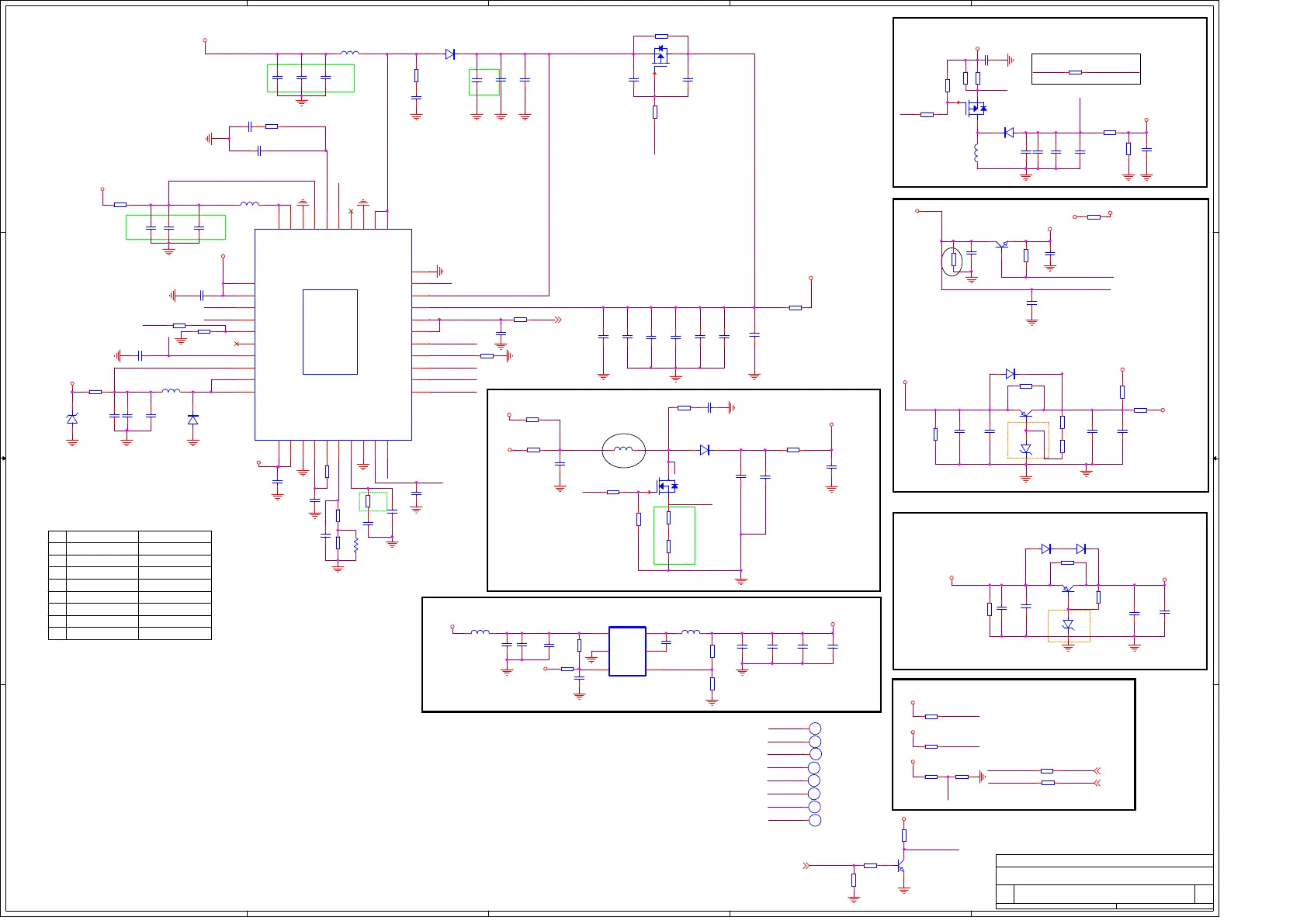
Task: Select the off-page arrow feeding the NPN transistor base
Action: point(806,865)
